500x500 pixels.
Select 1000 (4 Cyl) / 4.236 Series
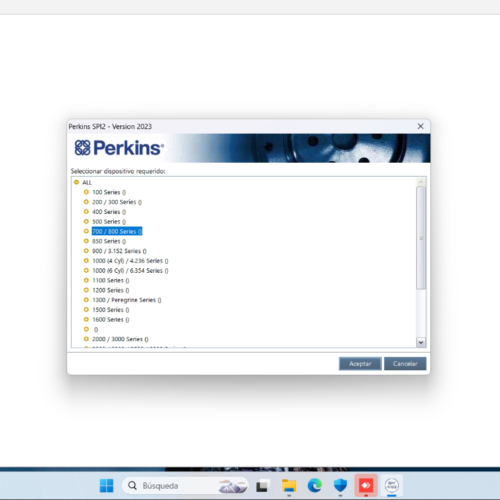pos(130,261)
